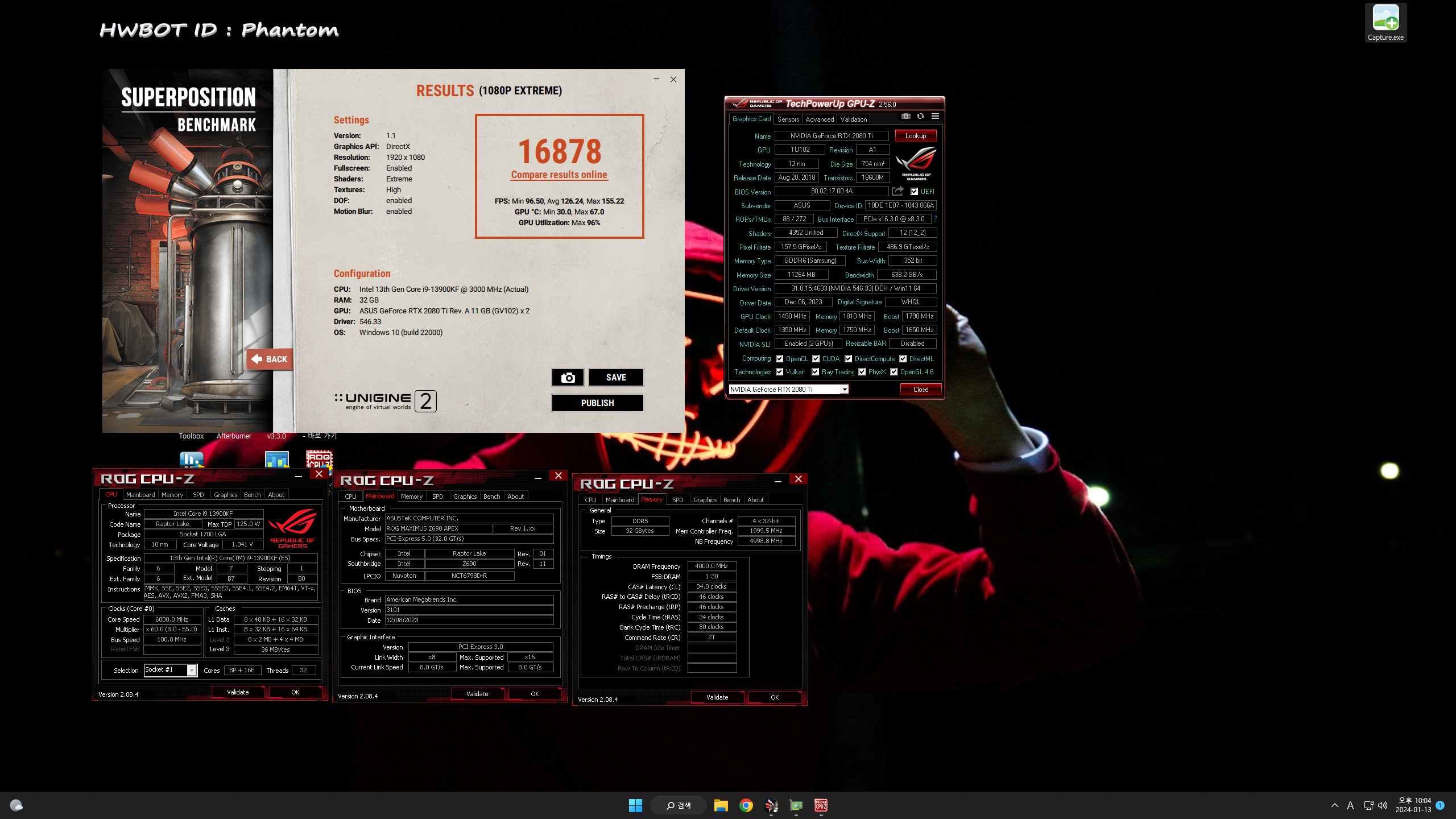Toggle the OpenCL checkbox
This screenshot has width=1456, height=819.
point(780,359)
